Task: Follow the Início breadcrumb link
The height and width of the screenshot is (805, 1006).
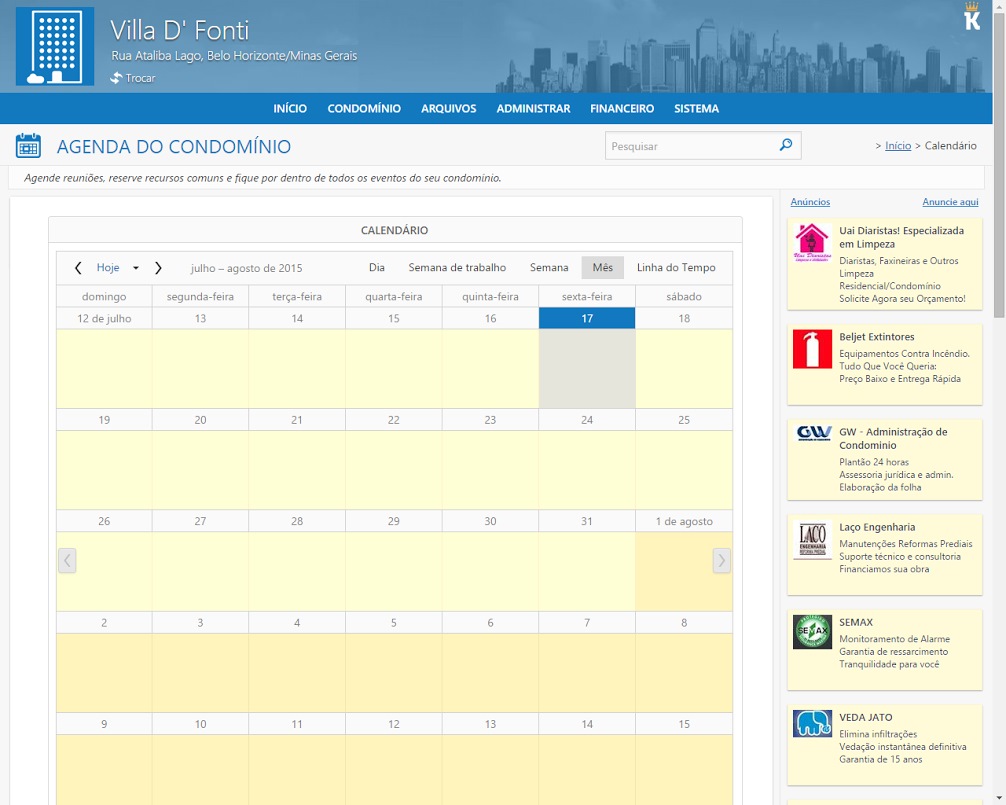Action: (x=898, y=146)
